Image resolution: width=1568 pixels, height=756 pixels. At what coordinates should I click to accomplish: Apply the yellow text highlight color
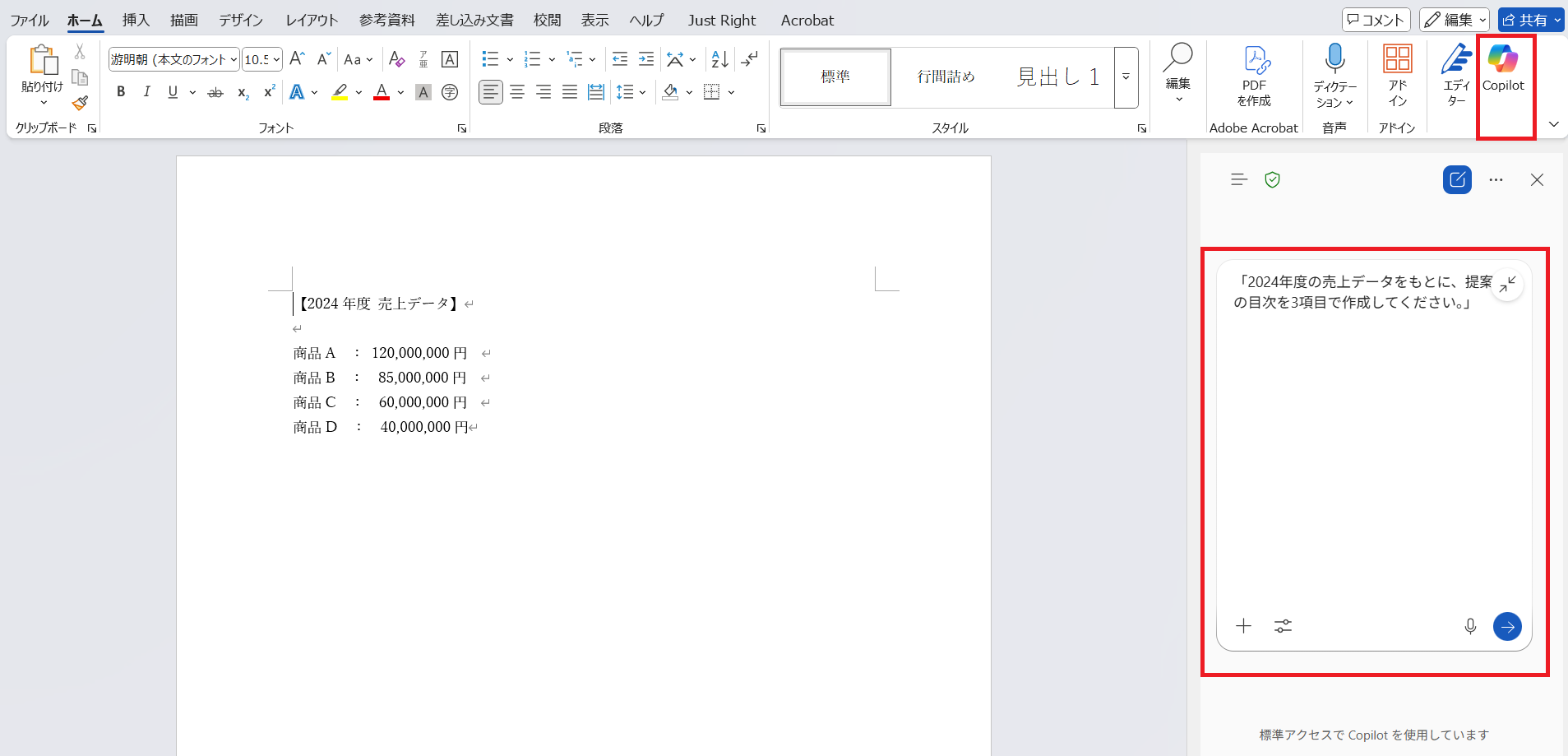pos(340,92)
